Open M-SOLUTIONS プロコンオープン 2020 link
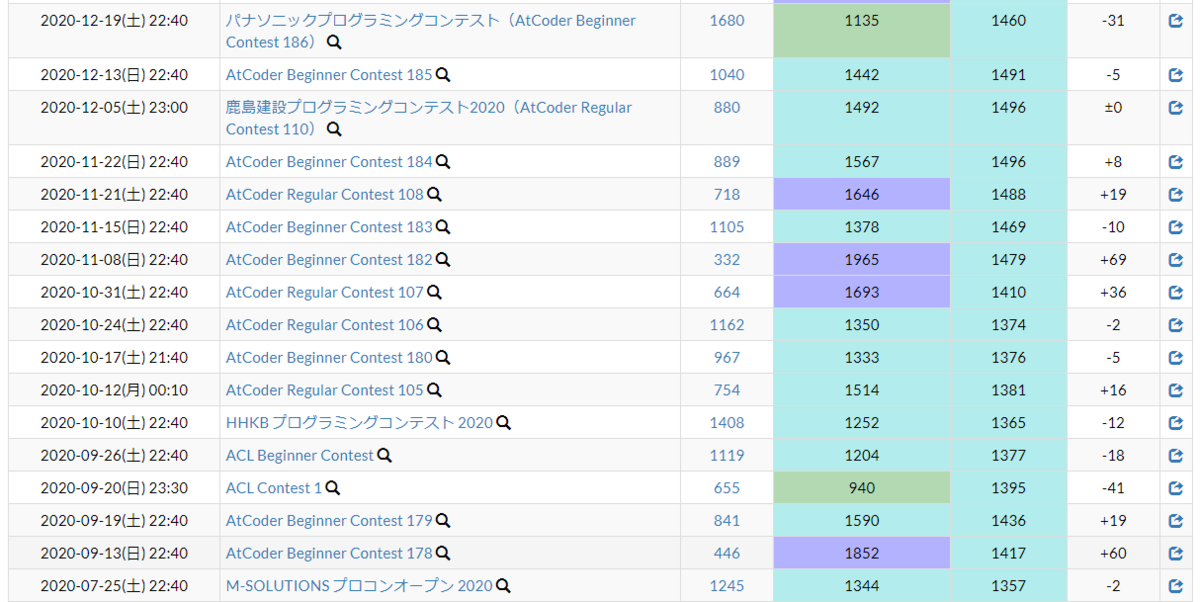 360,586
